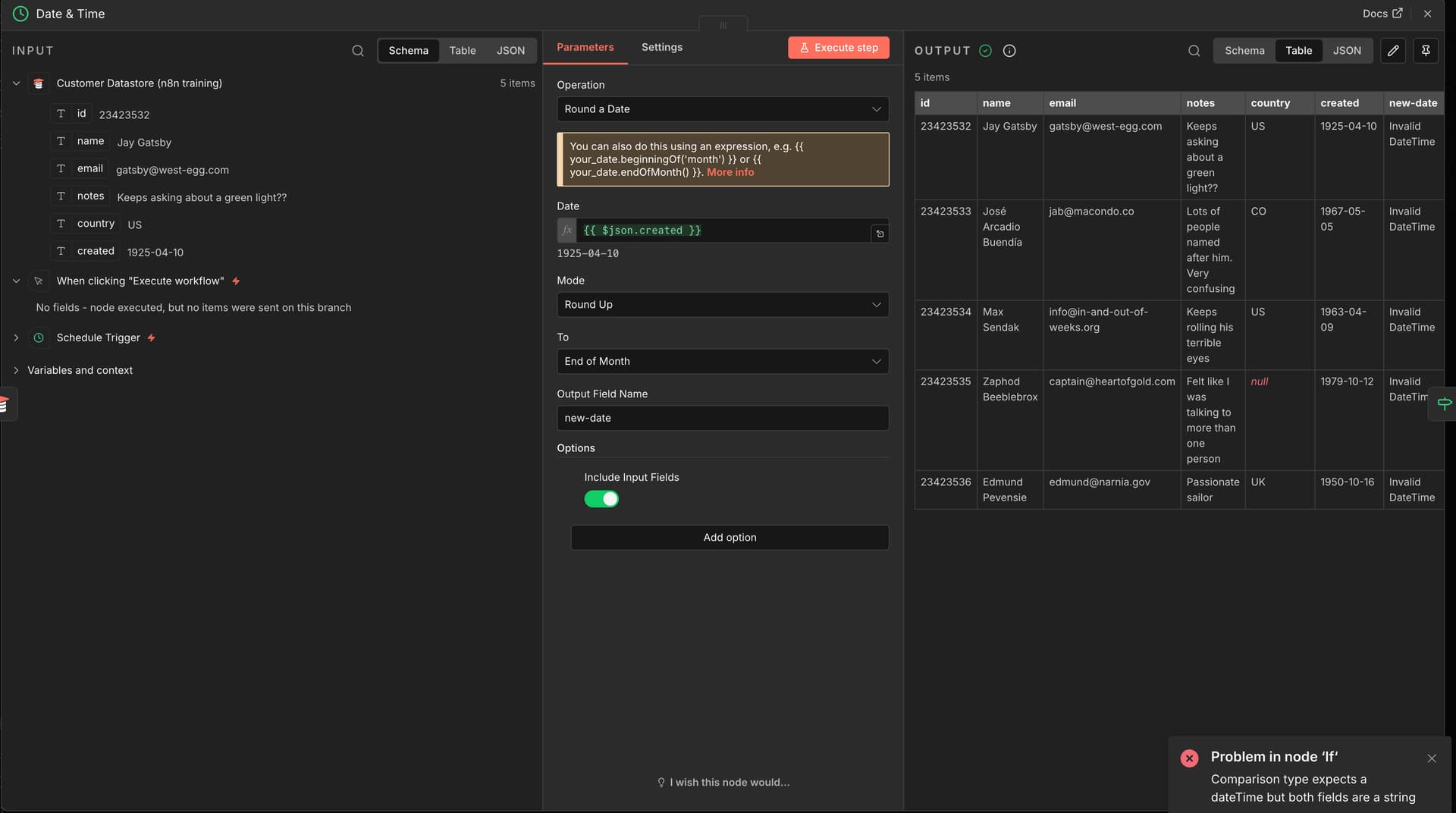The width and height of the screenshot is (1456, 813).
Task: Click the Schedule Trigger clock icon
Action: (39, 337)
